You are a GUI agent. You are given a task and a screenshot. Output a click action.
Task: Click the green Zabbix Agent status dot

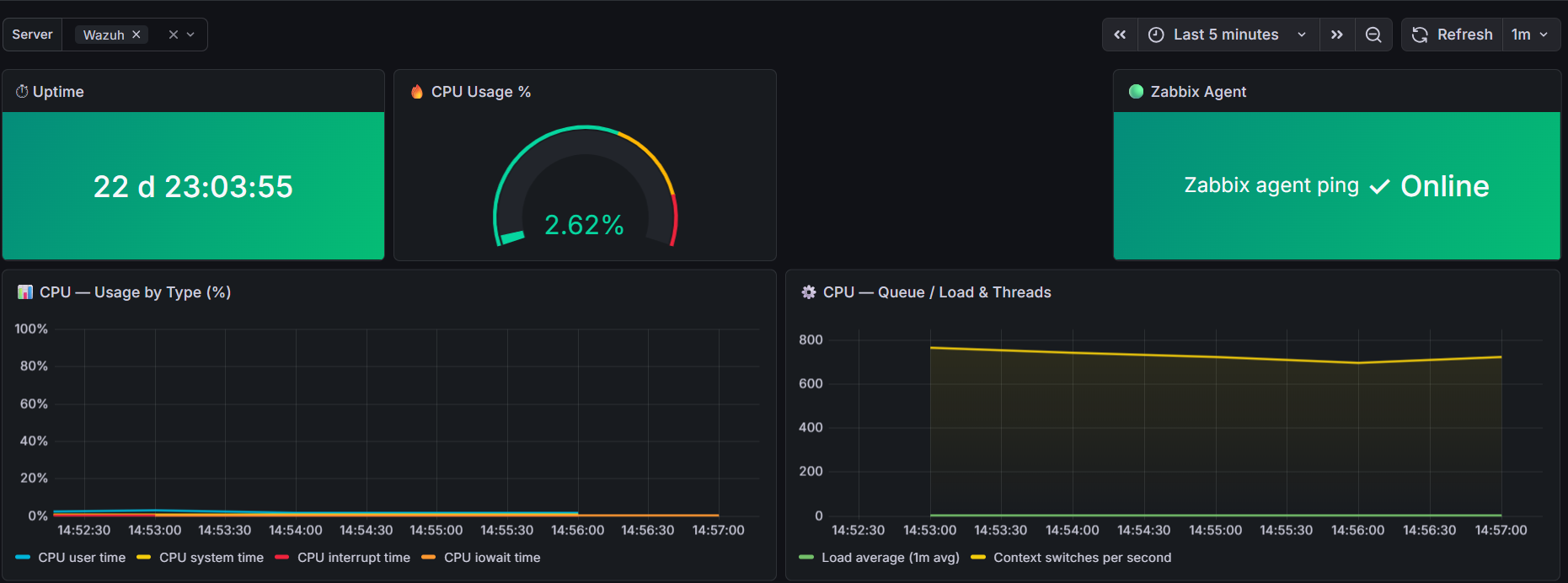(x=1136, y=91)
